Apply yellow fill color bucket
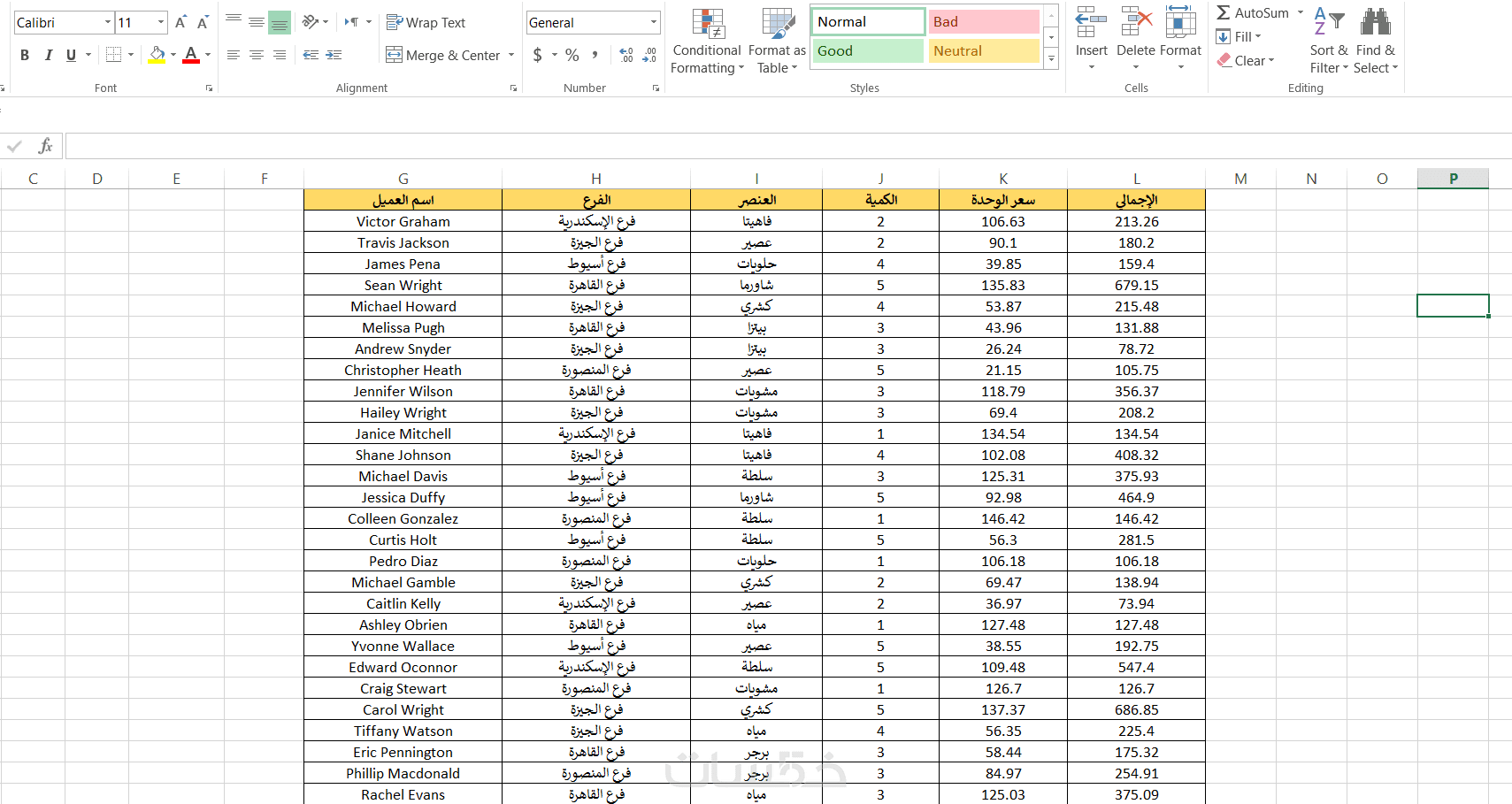The image size is (1512, 804). [x=157, y=55]
